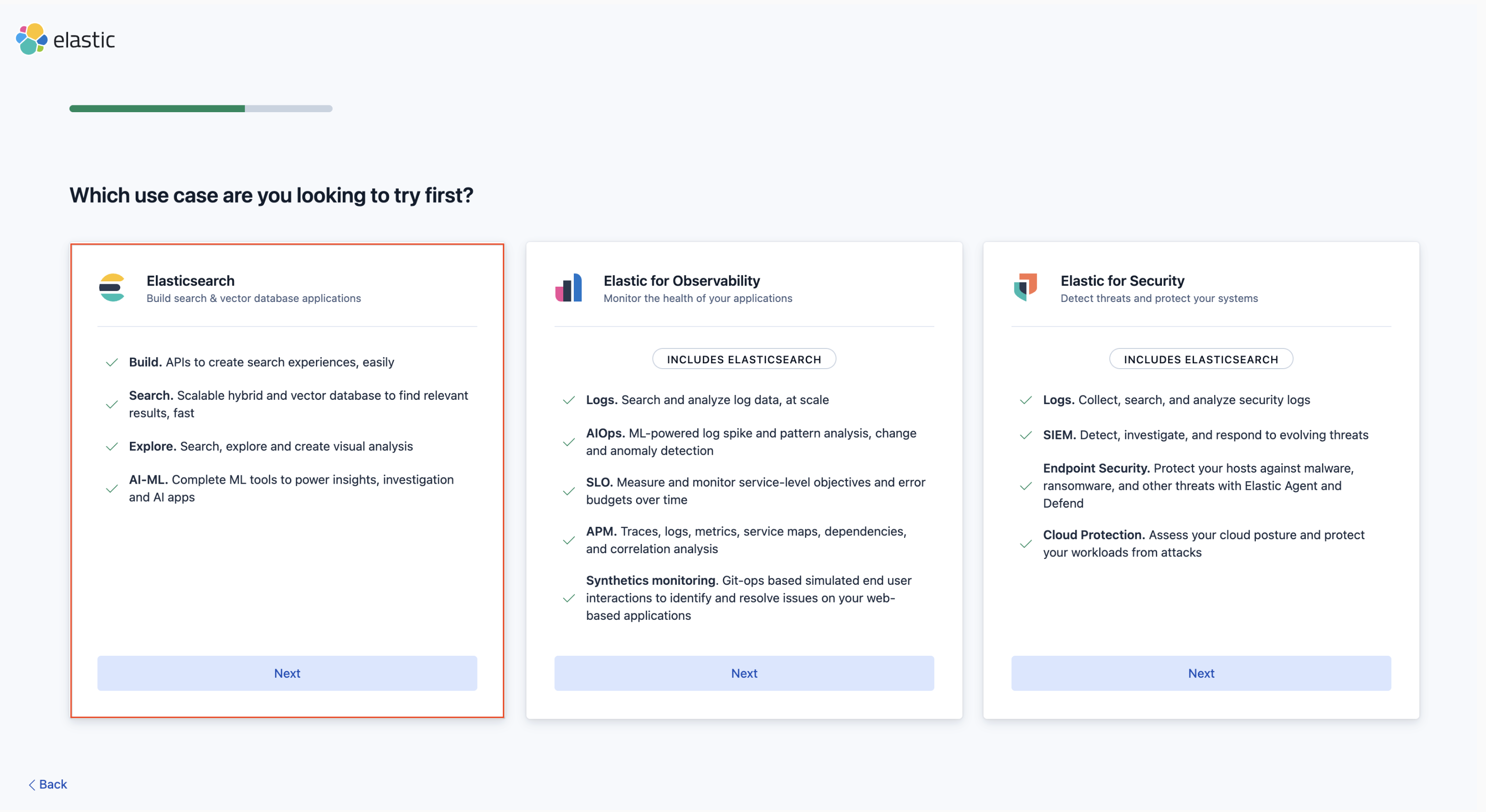Click the Elastic for Security shield icon
The height and width of the screenshot is (812, 1486).
point(1025,288)
